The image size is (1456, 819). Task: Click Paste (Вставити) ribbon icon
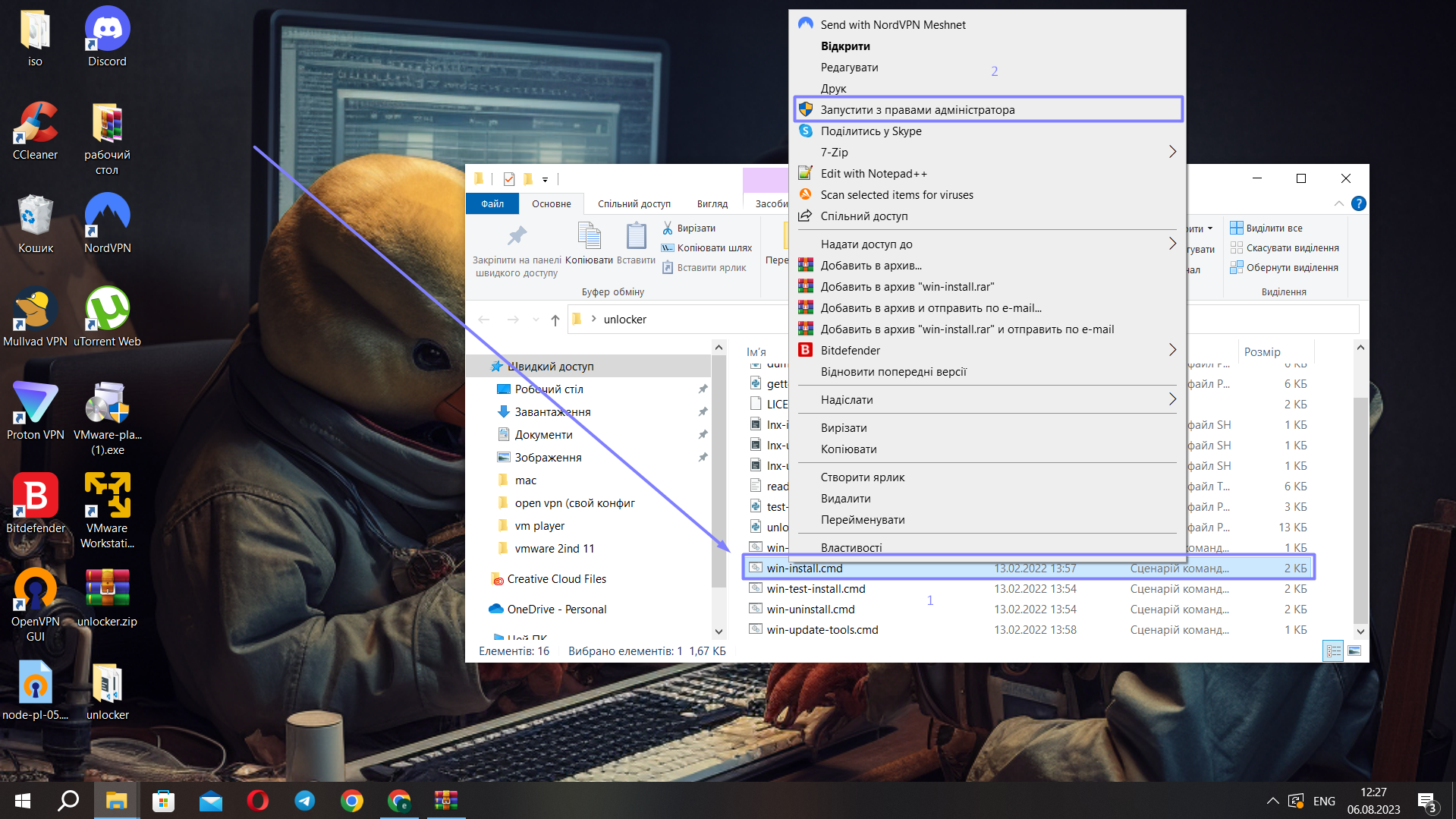(x=636, y=244)
